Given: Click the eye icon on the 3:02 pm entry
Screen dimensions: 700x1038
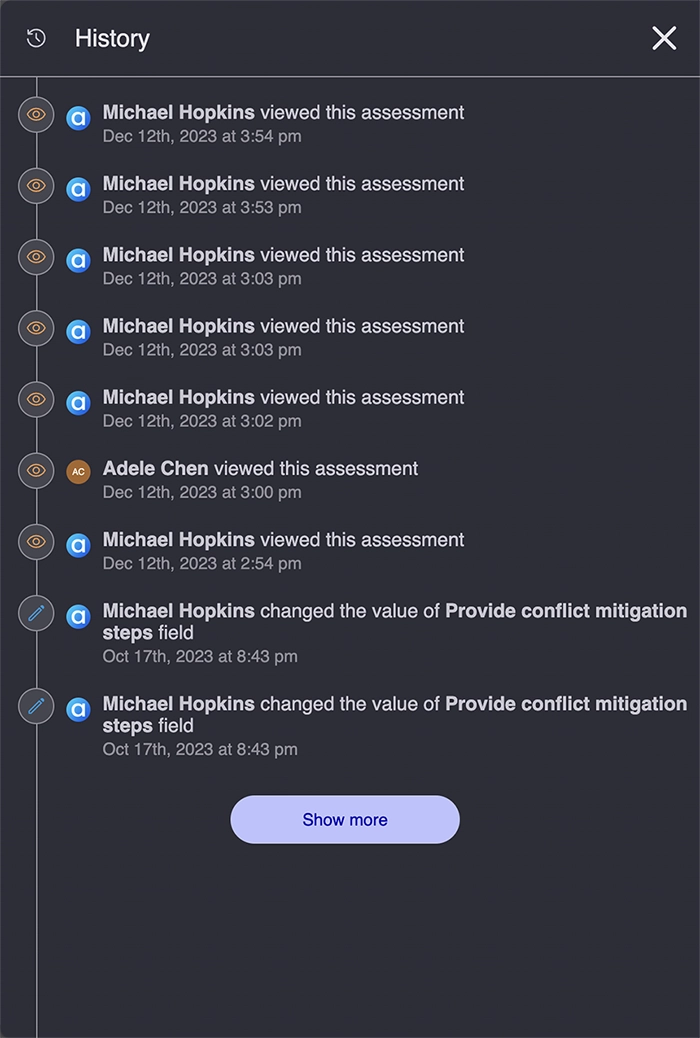Looking at the screenshot, I should 36,399.
